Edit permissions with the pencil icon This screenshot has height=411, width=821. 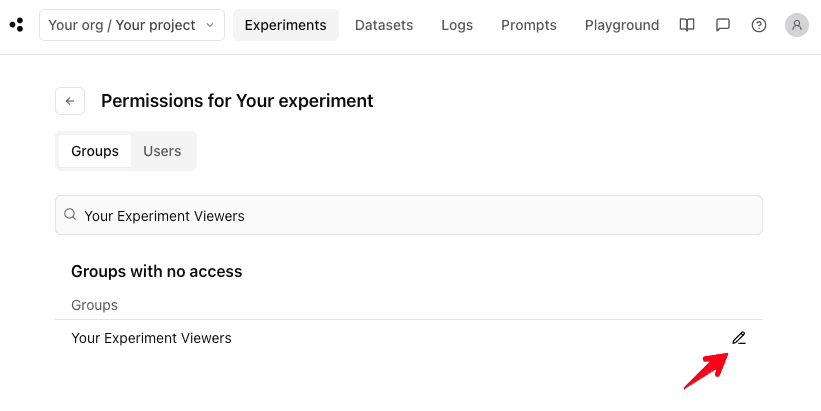click(739, 338)
